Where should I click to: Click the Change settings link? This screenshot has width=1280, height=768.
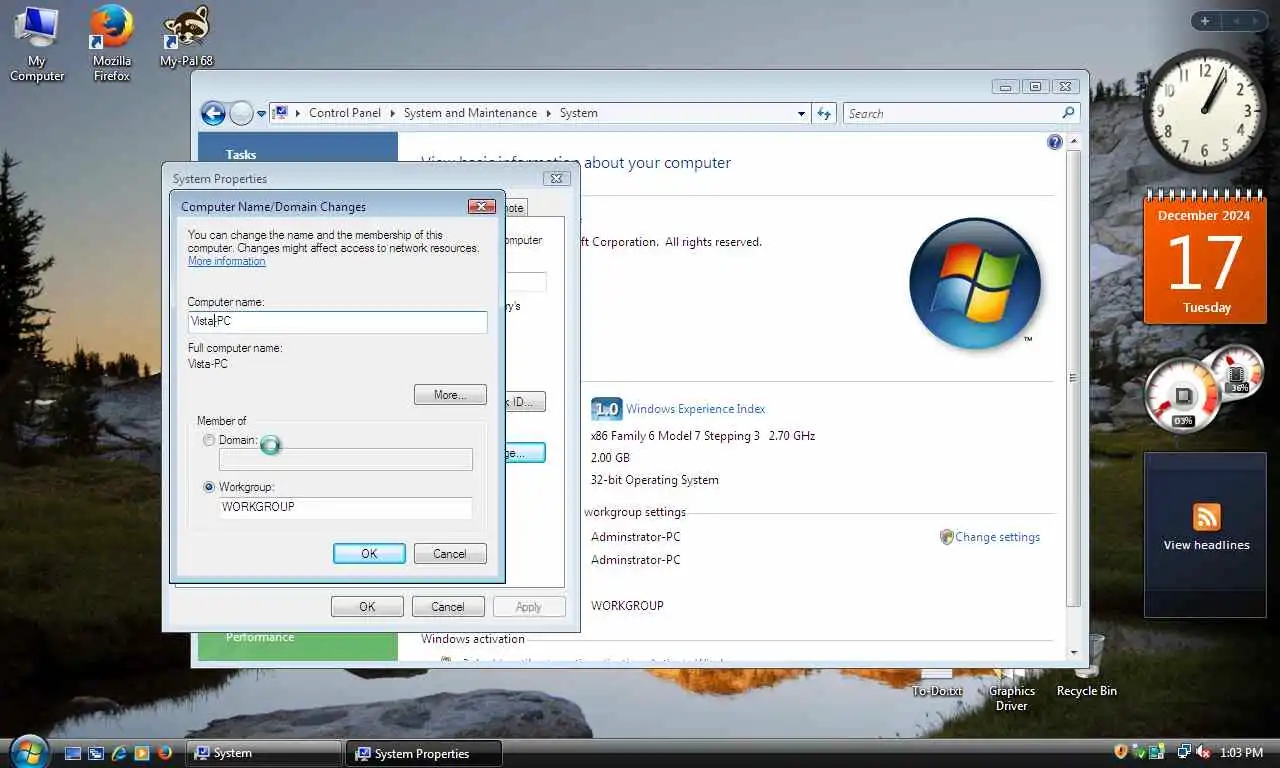997,537
